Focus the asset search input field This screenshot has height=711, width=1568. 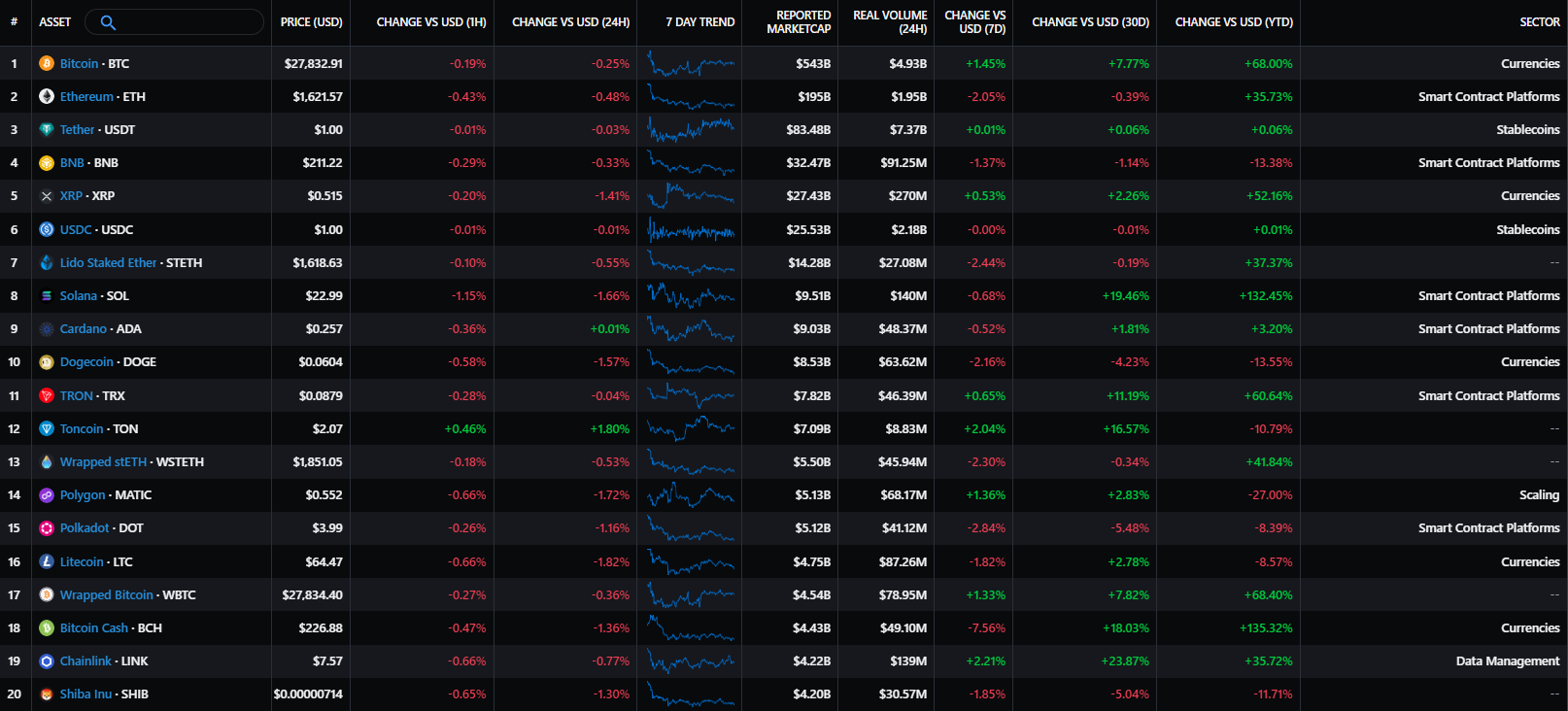pyautogui.click(x=185, y=22)
